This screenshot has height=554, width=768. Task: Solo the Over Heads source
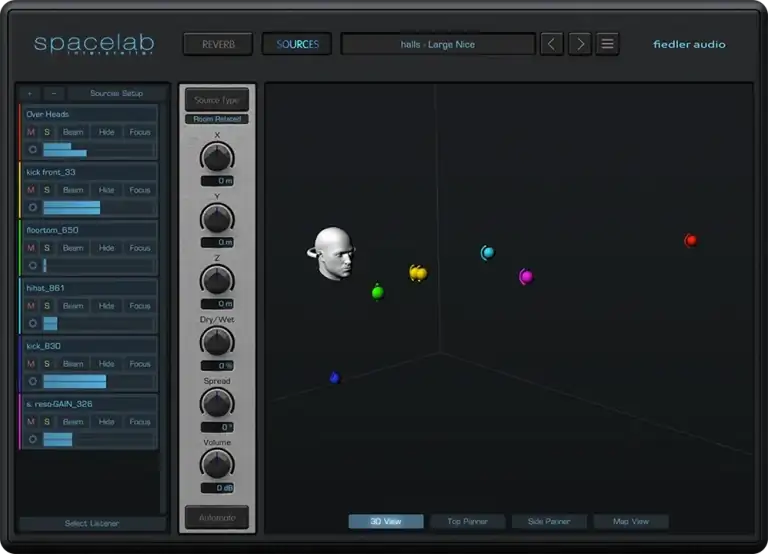click(x=47, y=132)
